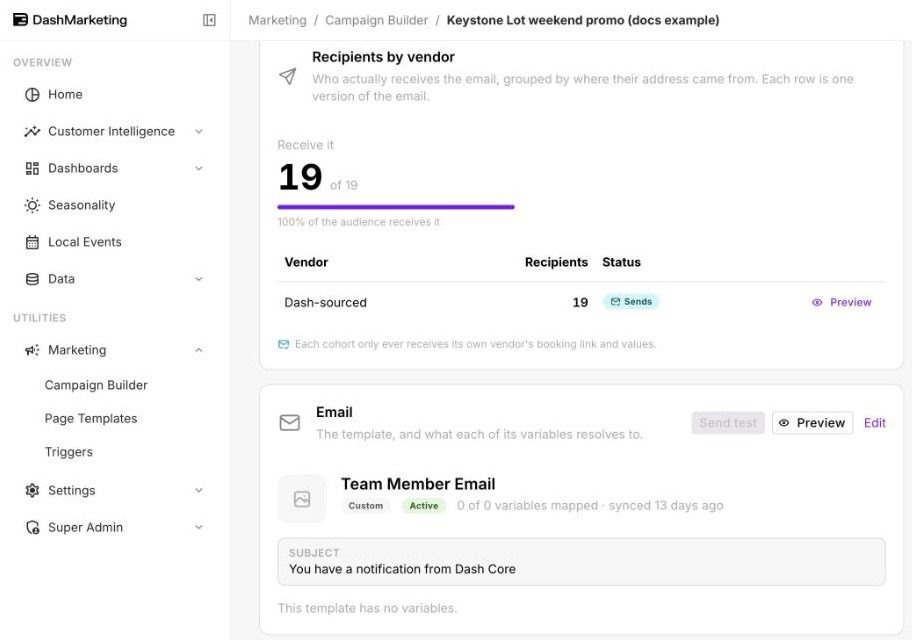This screenshot has width=912, height=640.
Task: Click the Seasonality sun icon
Action: point(33,205)
